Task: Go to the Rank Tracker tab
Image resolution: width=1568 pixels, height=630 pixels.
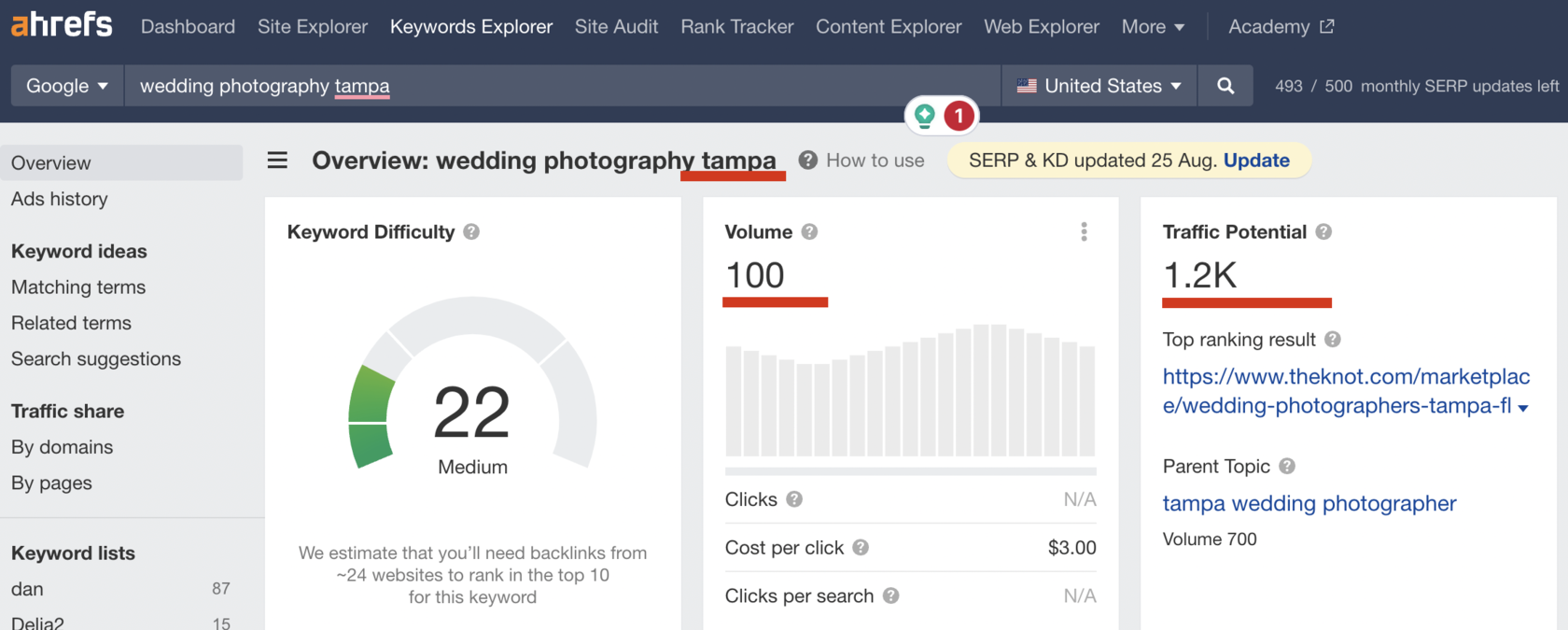Action: pos(736,27)
